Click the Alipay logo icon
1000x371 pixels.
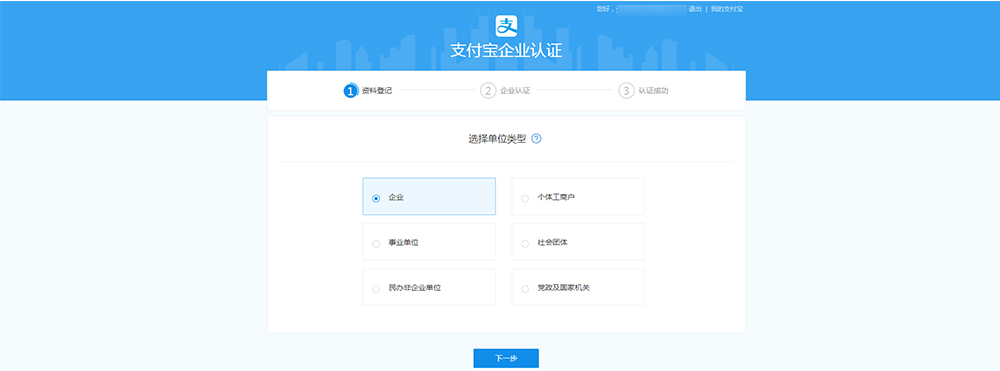[506, 26]
